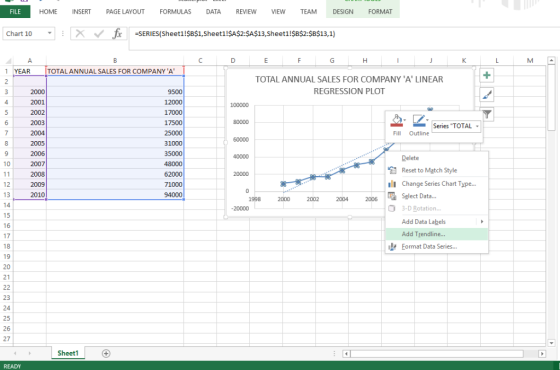Image resolution: width=560 pixels, height=370 pixels.
Task: Click the Select Data icon in menu
Action: click(392, 196)
